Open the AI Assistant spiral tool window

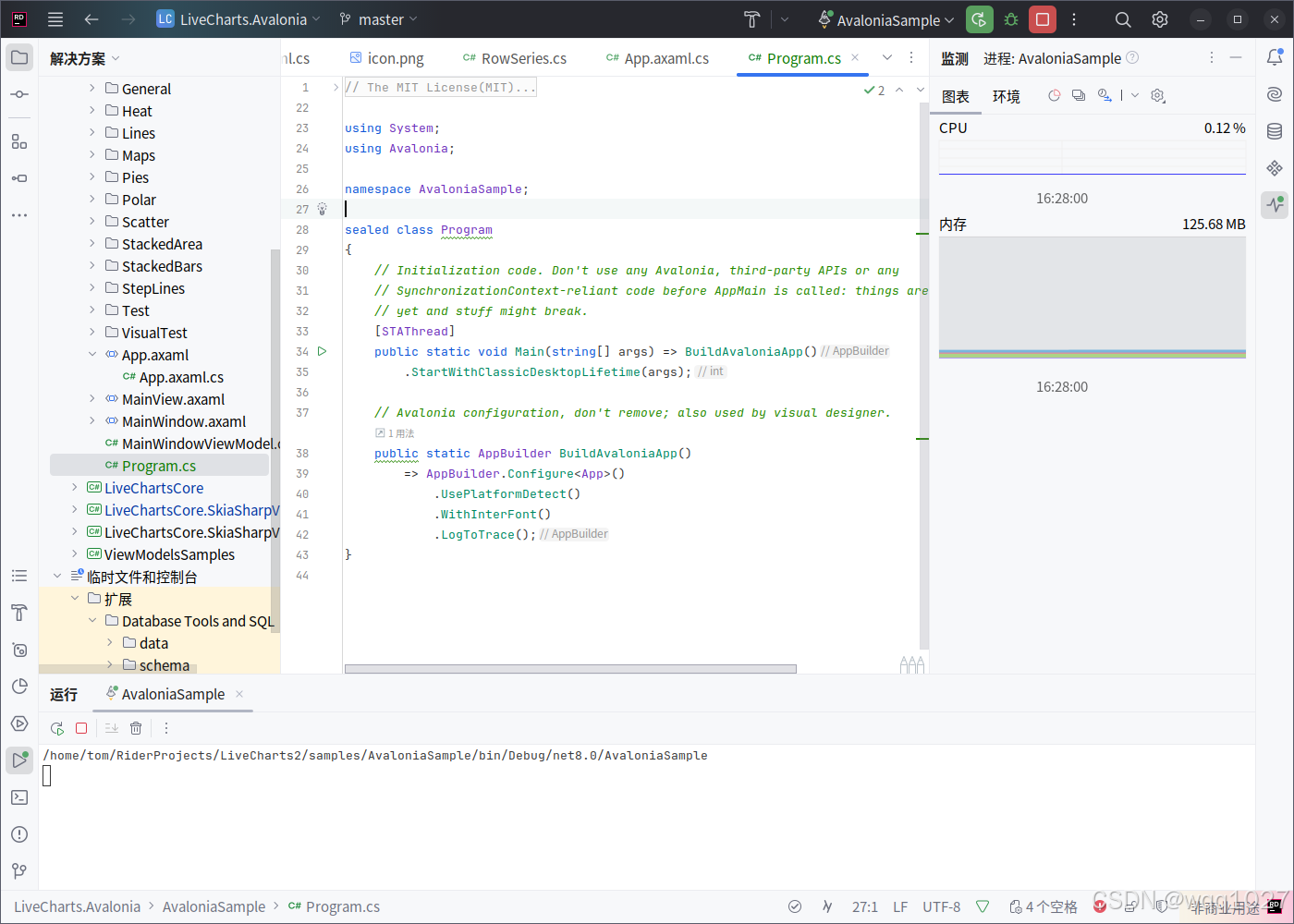click(1275, 94)
